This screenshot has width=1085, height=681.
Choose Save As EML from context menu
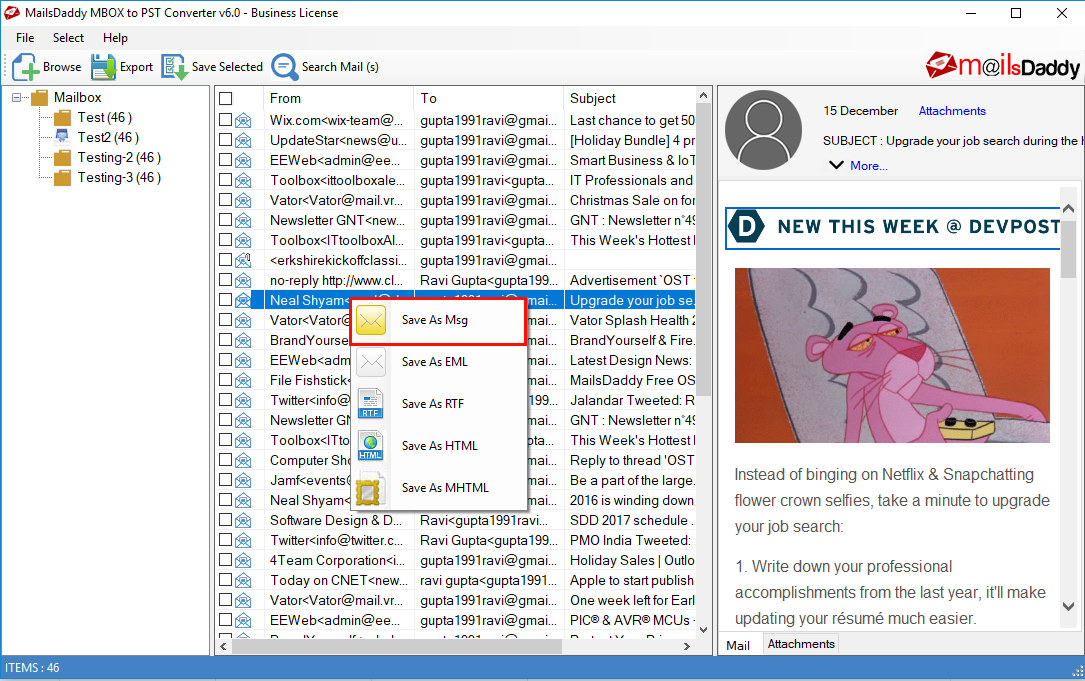[x=438, y=362]
